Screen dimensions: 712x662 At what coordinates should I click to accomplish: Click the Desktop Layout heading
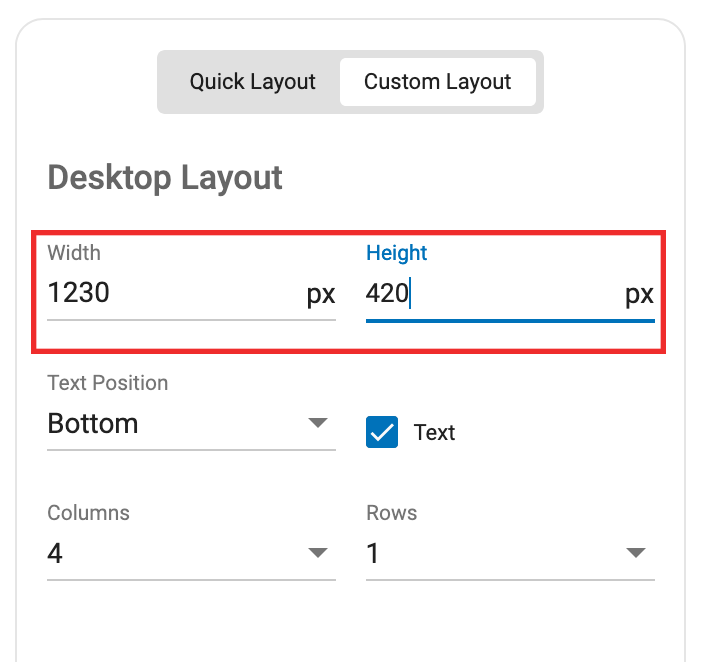(165, 178)
